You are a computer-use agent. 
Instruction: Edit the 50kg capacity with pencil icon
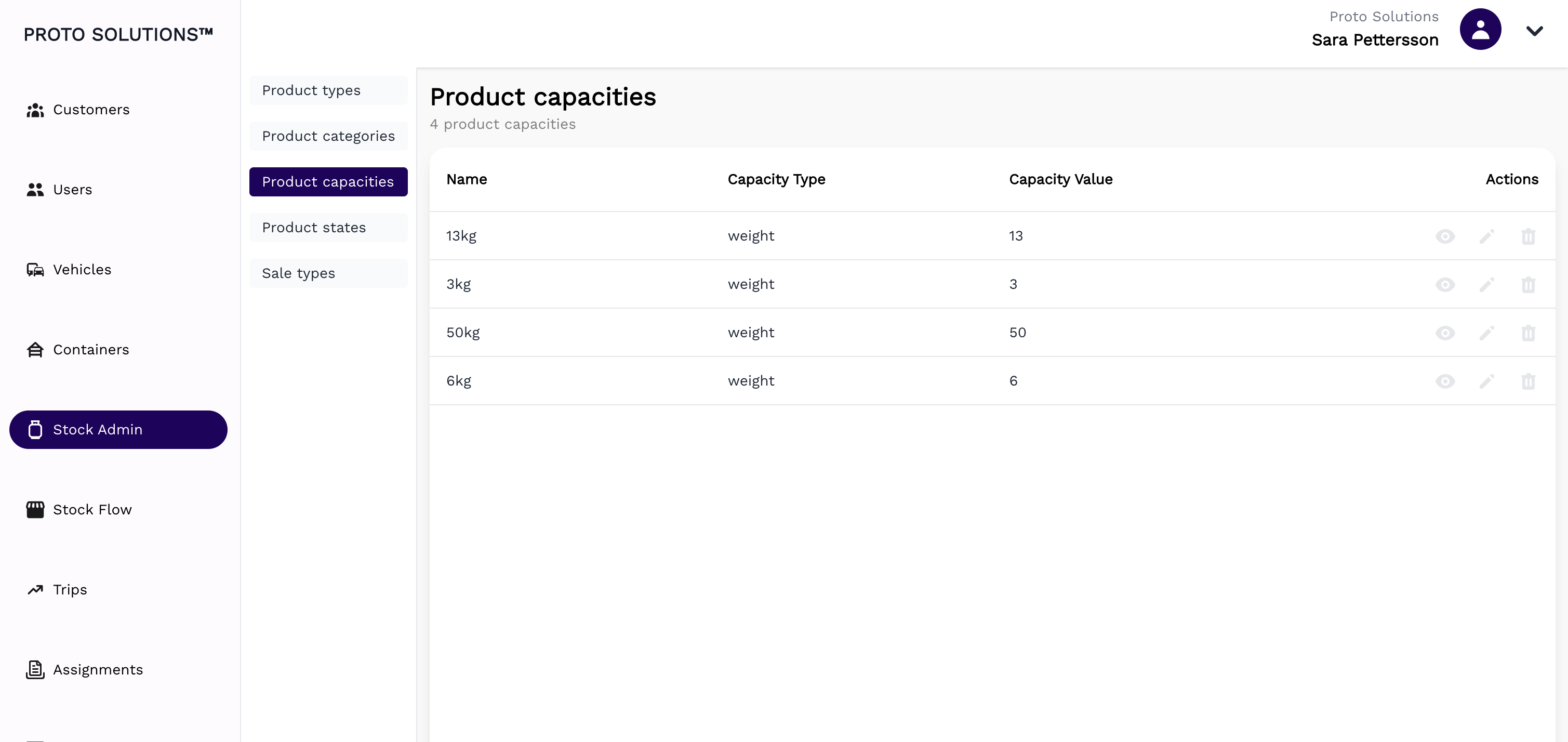1487,333
